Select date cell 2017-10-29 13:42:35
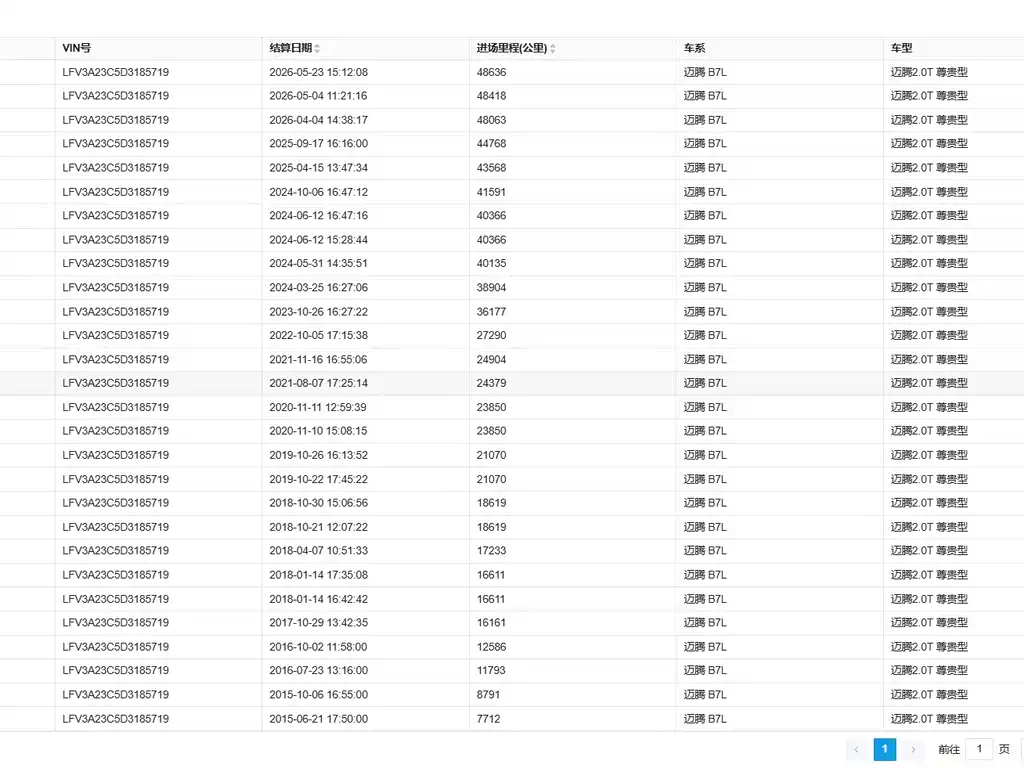The height and width of the screenshot is (768, 1024). [319, 622]
